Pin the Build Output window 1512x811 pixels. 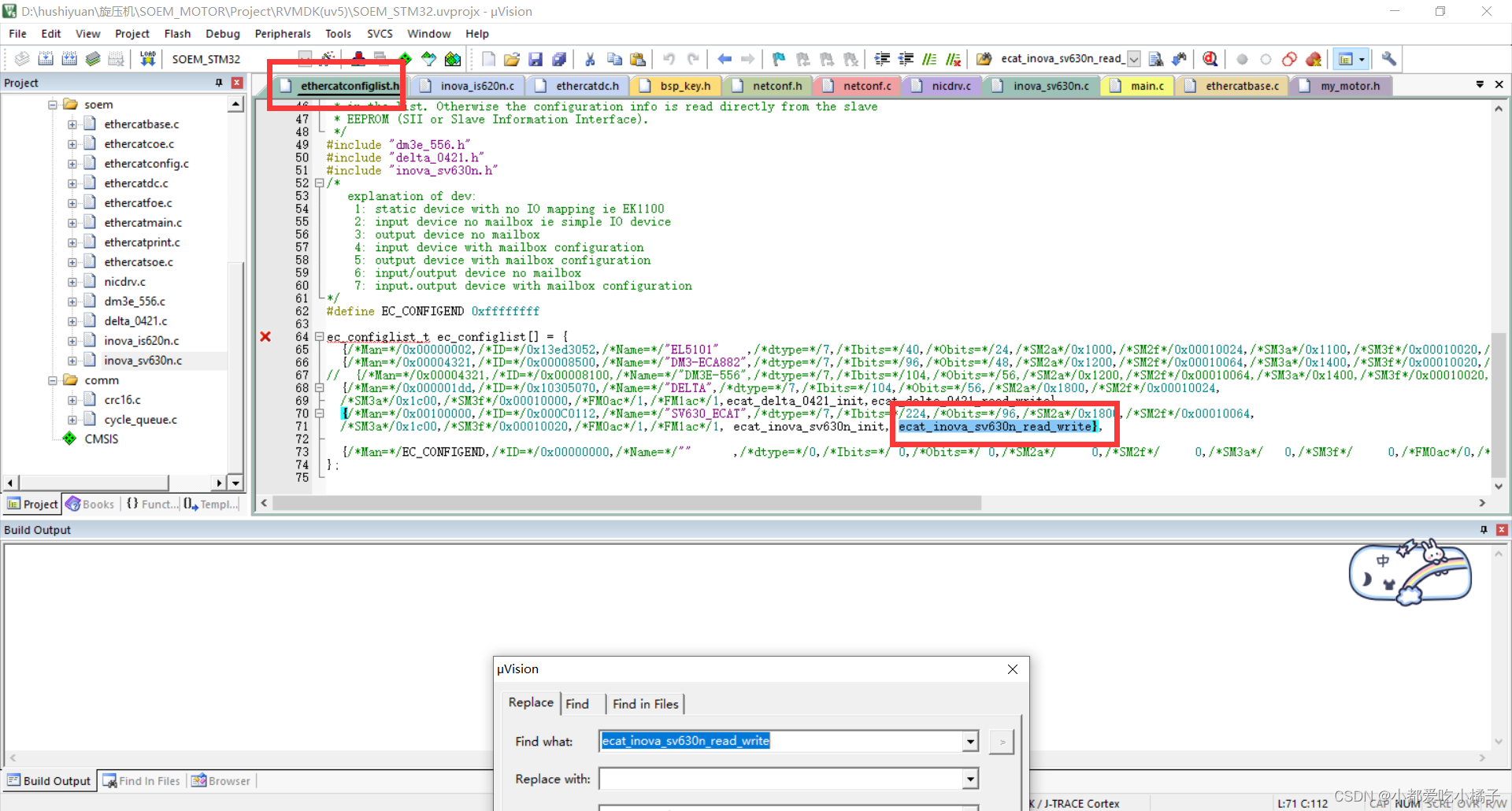(x=1482, y=530)
